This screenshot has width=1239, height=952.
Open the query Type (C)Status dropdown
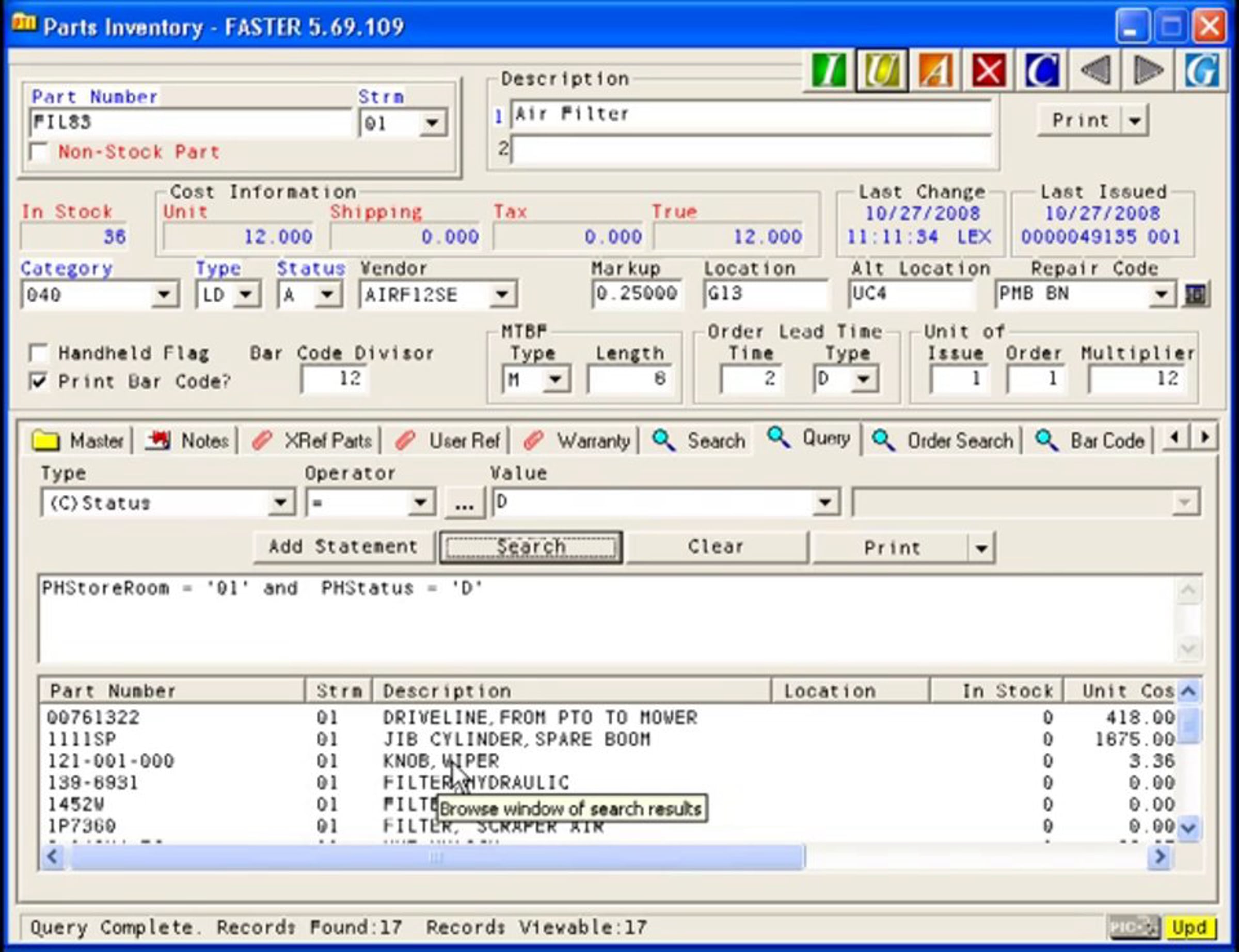coord(280,502)
